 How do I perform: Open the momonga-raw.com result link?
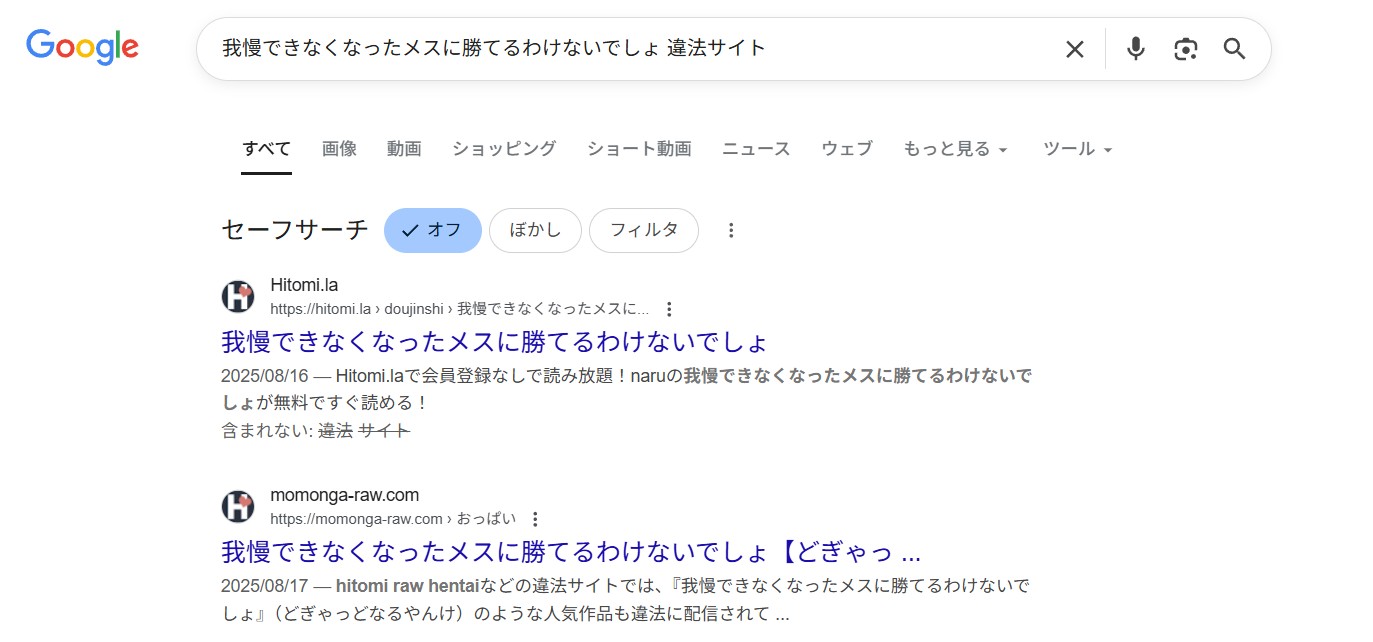[569, 551]
